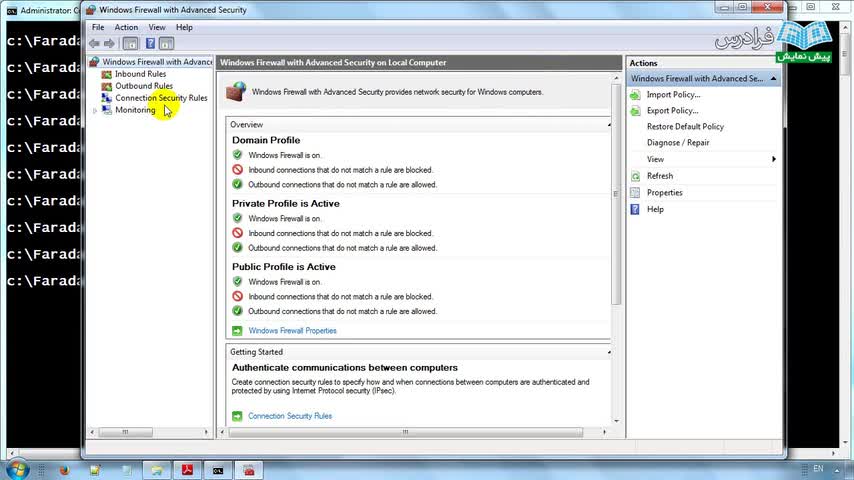The image size is (854, 480).
Task: Show hidden system tray icons
Action: tap(837, 470)
